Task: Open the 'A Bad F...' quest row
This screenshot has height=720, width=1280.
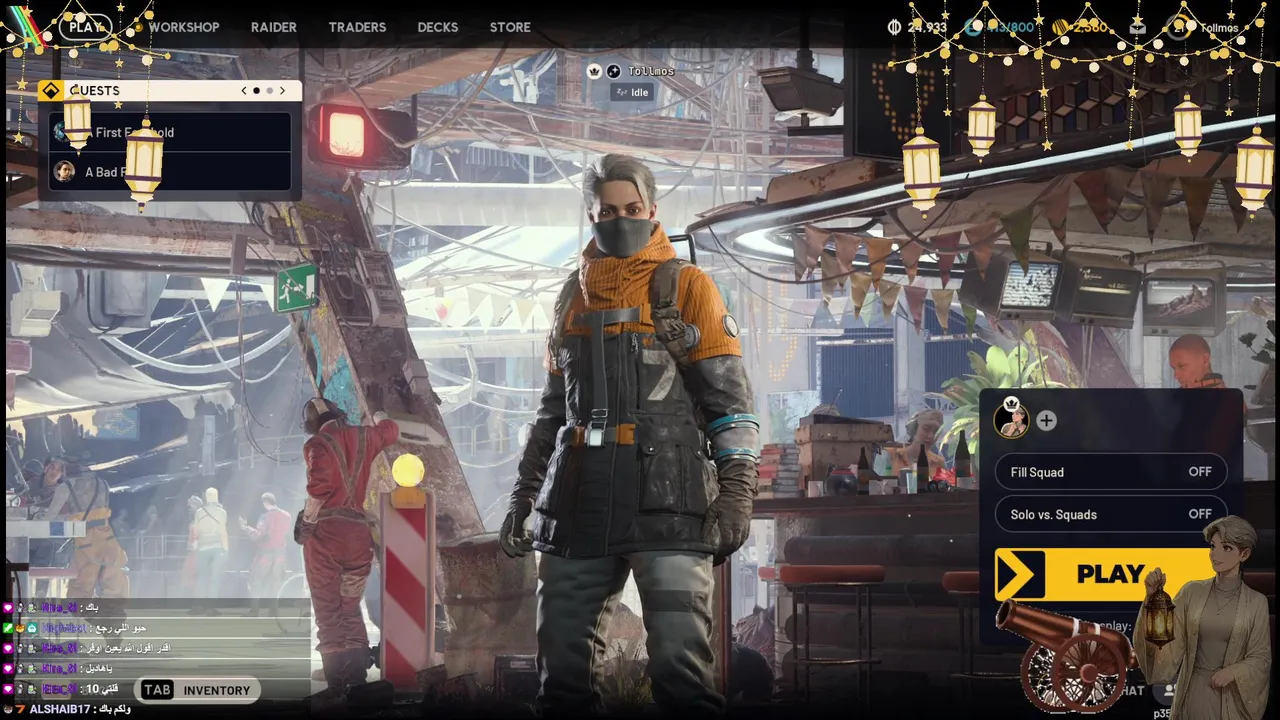Action: coord(170,171)
